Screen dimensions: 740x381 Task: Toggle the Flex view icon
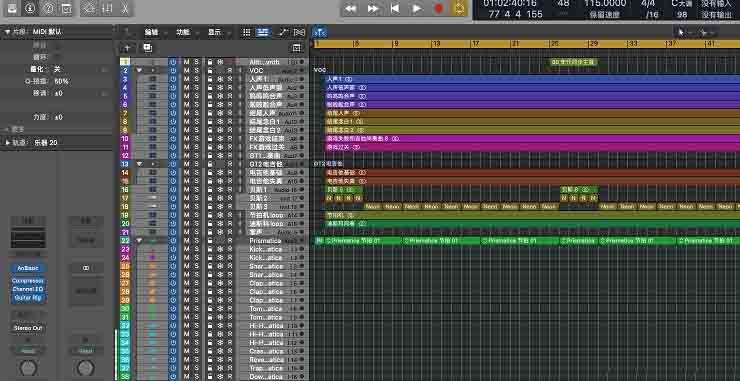point(299,32)
